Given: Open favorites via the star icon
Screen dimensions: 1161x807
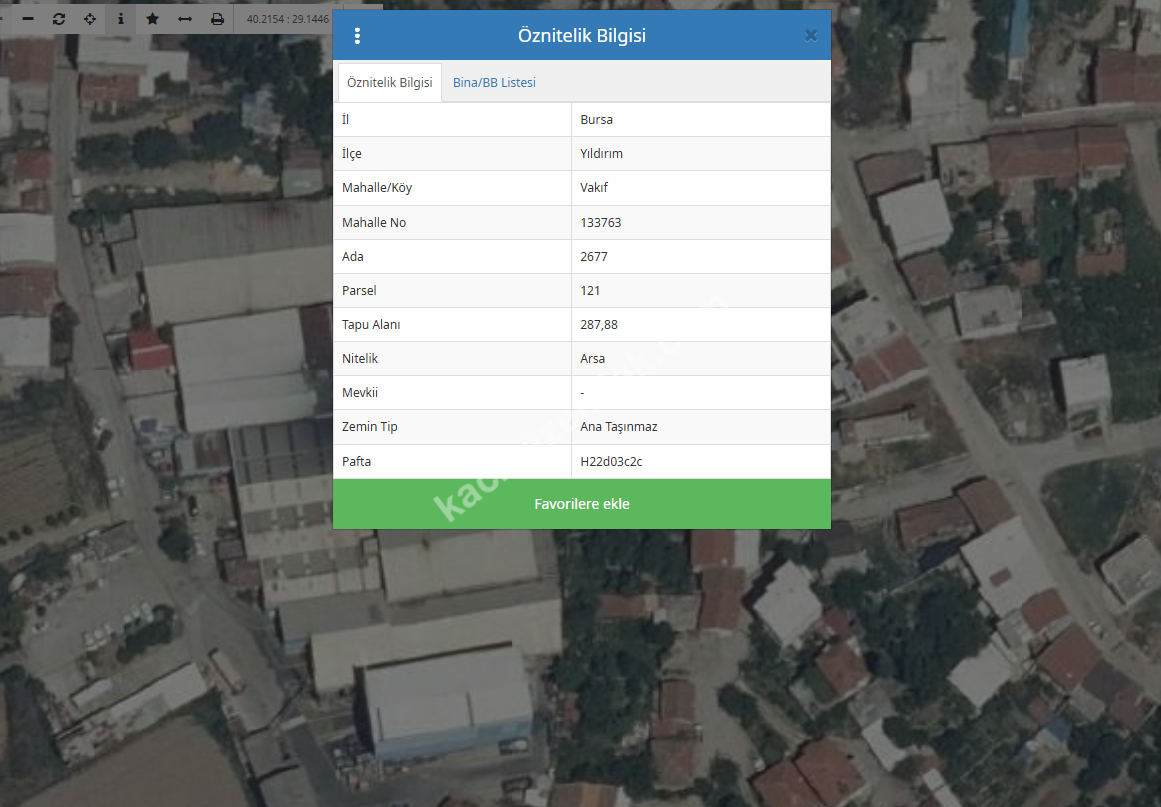Looking at the screenshot, I should tap(152, 19).
